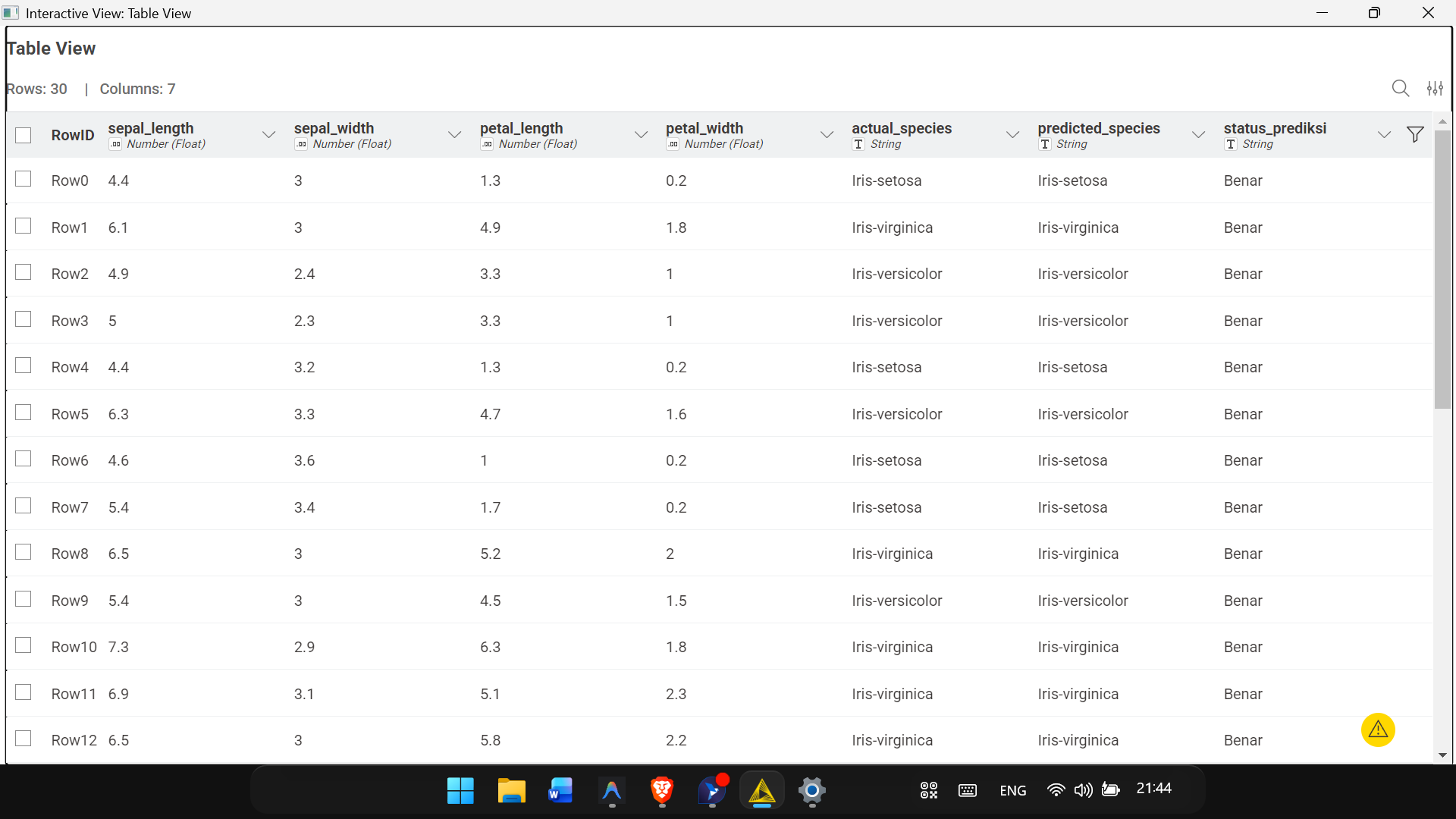The height and width of the screenshot is (819, 1456).
Task: Click the speaker volume tray icon
Action: [x=1083, y=790]
